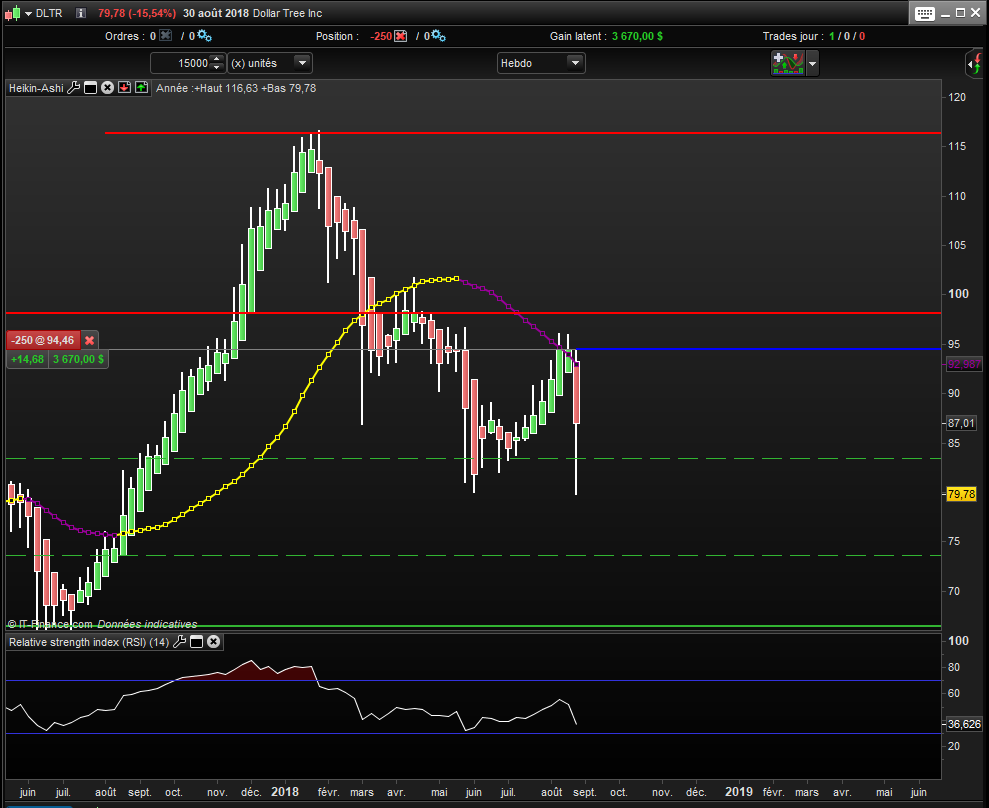Show DLTR instrument information icon
The width and height of the screenshot is (989, 808).
tap(81, 13)
